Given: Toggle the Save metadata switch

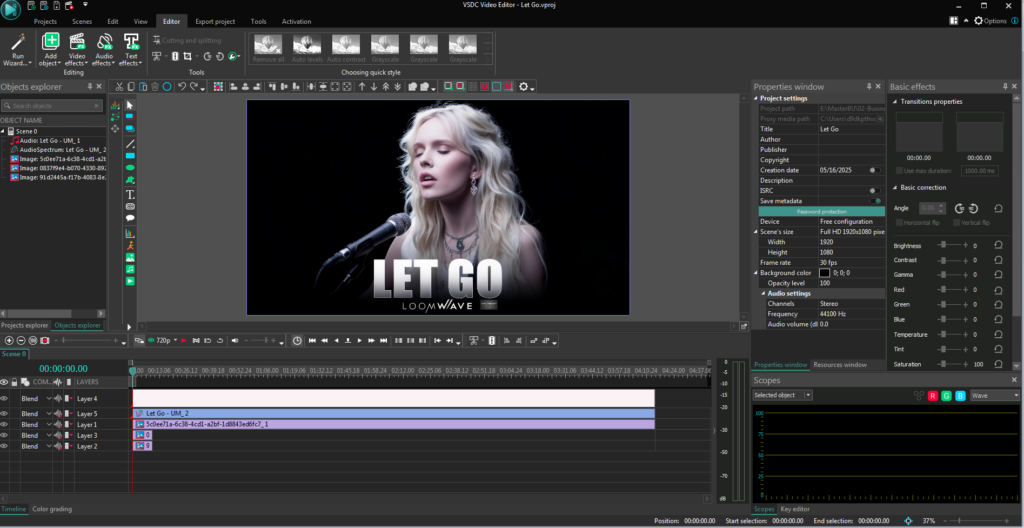Looking at the screenshot, I should click(x=875, y=201).
